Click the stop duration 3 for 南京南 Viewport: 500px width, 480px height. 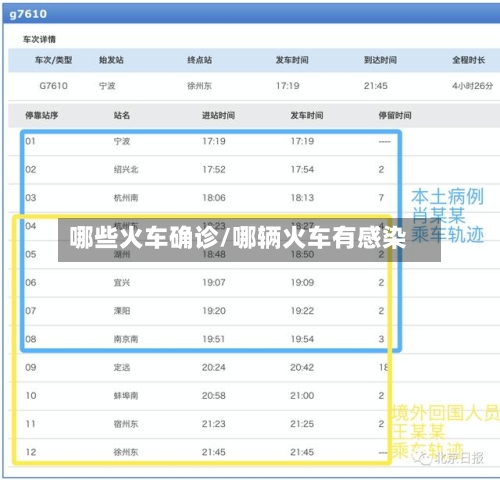point(381,339)
